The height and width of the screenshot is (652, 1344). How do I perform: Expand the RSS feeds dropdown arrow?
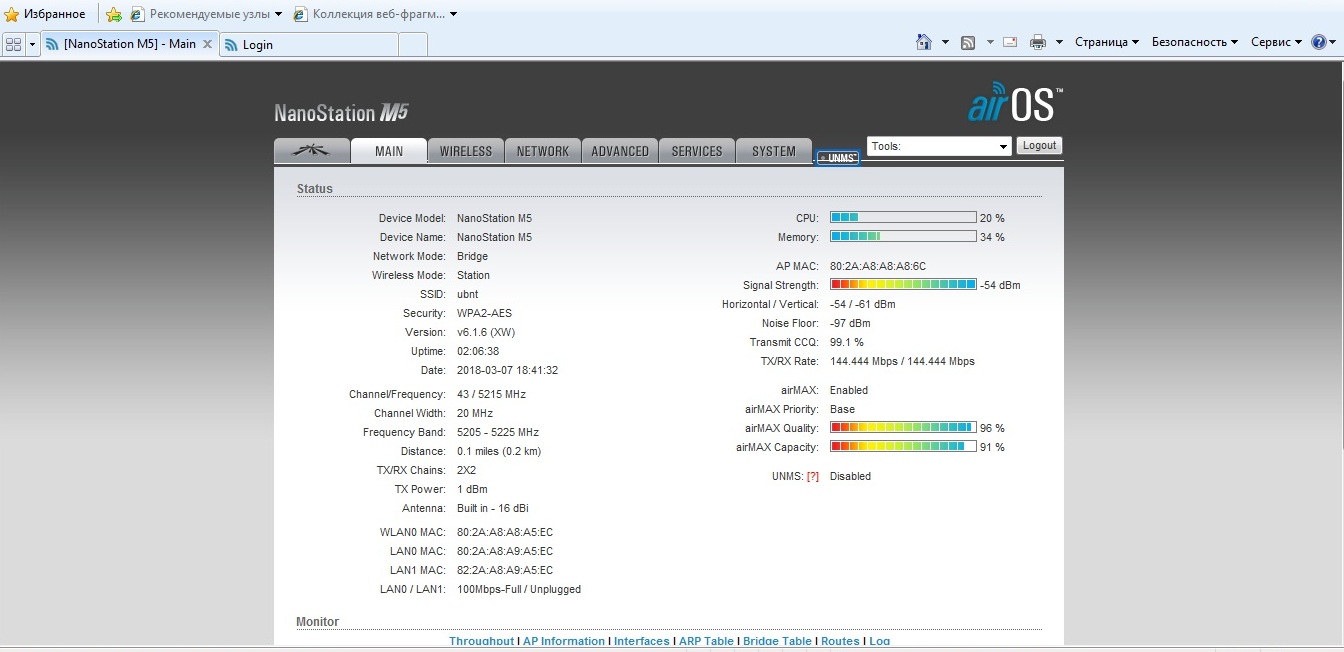pos(990,42)
